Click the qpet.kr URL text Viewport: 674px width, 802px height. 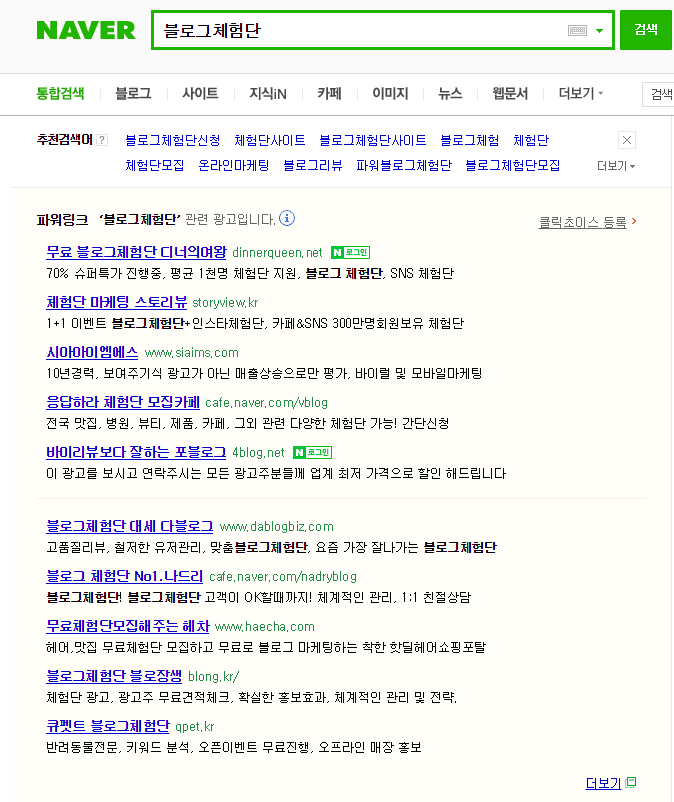click(194, 727)
